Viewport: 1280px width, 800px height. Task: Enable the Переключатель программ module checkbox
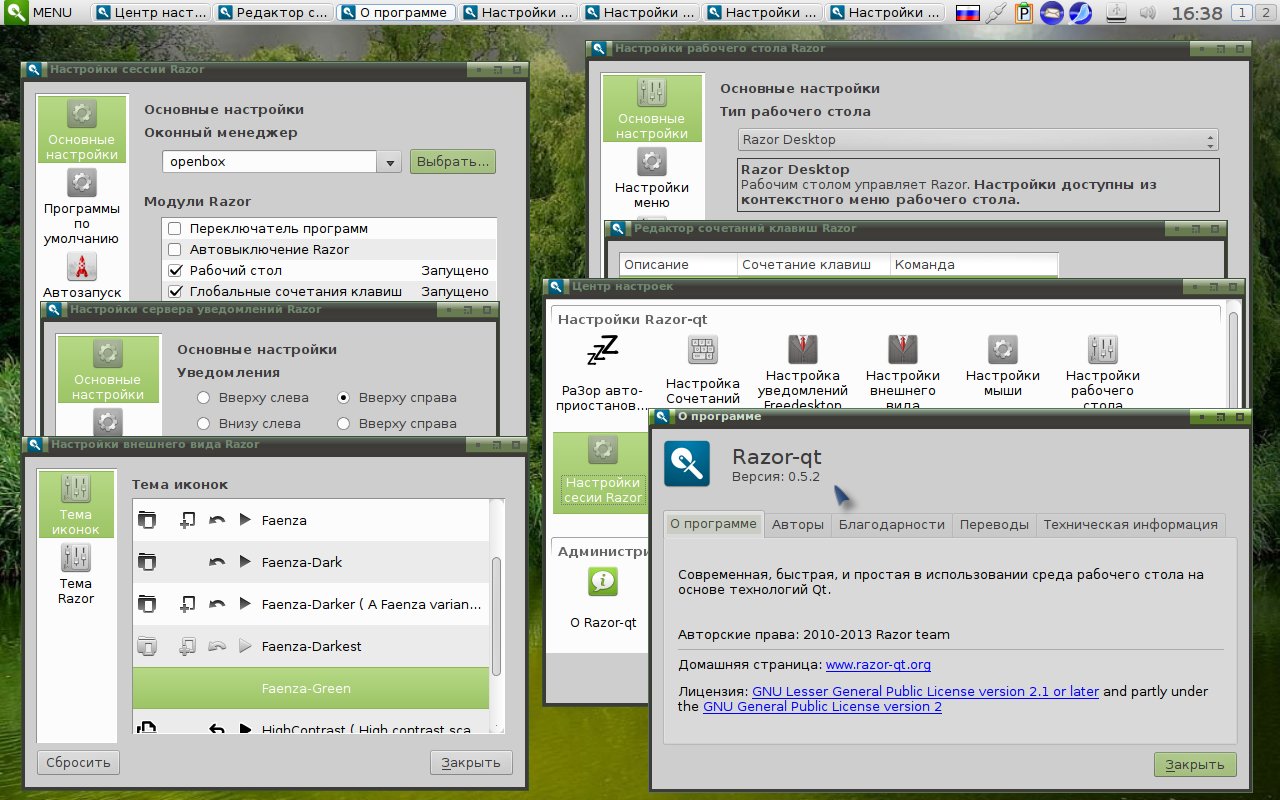pyautogui.click(x=175, y=229)
